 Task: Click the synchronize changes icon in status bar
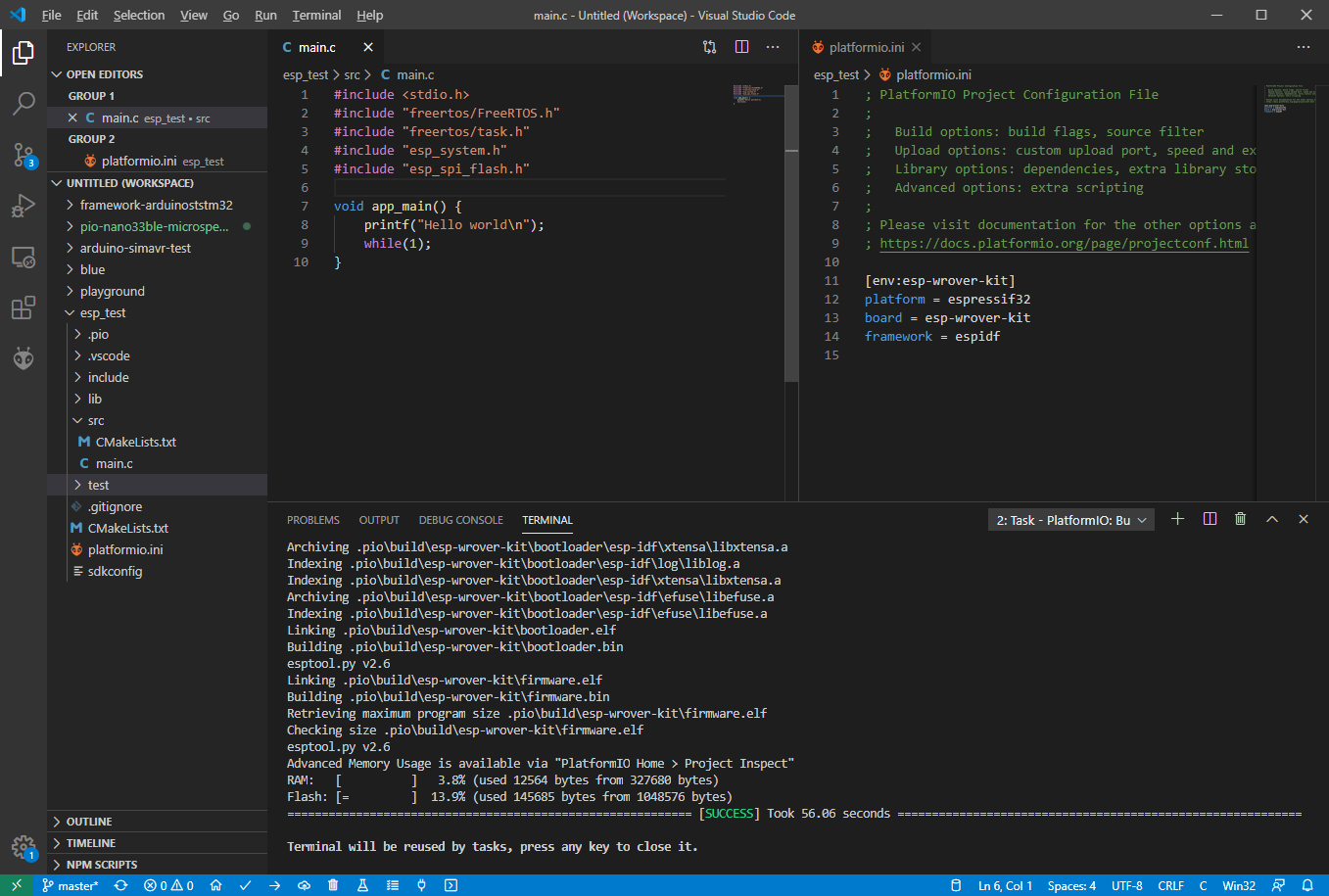120,885
